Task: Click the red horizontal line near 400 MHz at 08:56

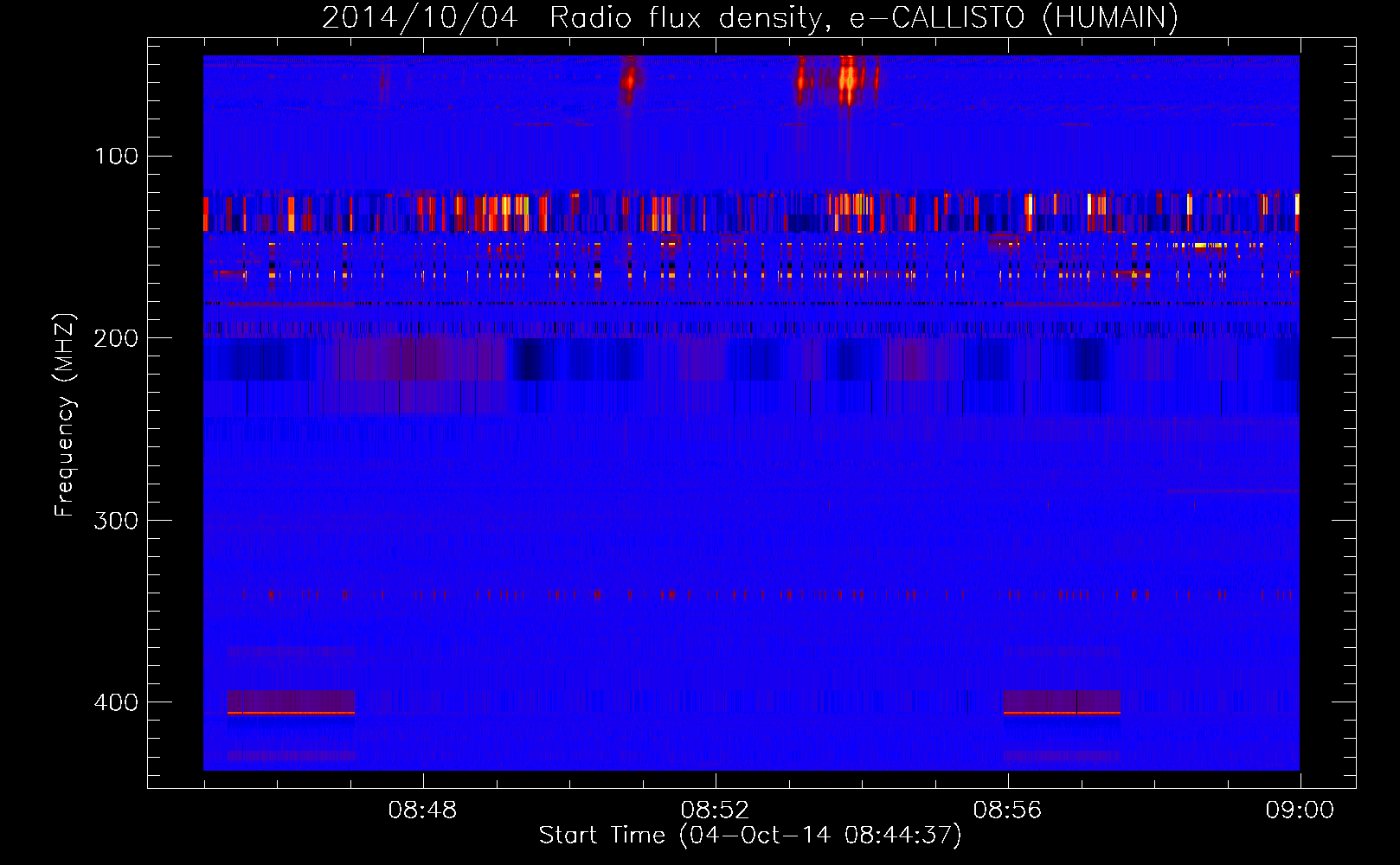Action: (x=1062, y=714)
